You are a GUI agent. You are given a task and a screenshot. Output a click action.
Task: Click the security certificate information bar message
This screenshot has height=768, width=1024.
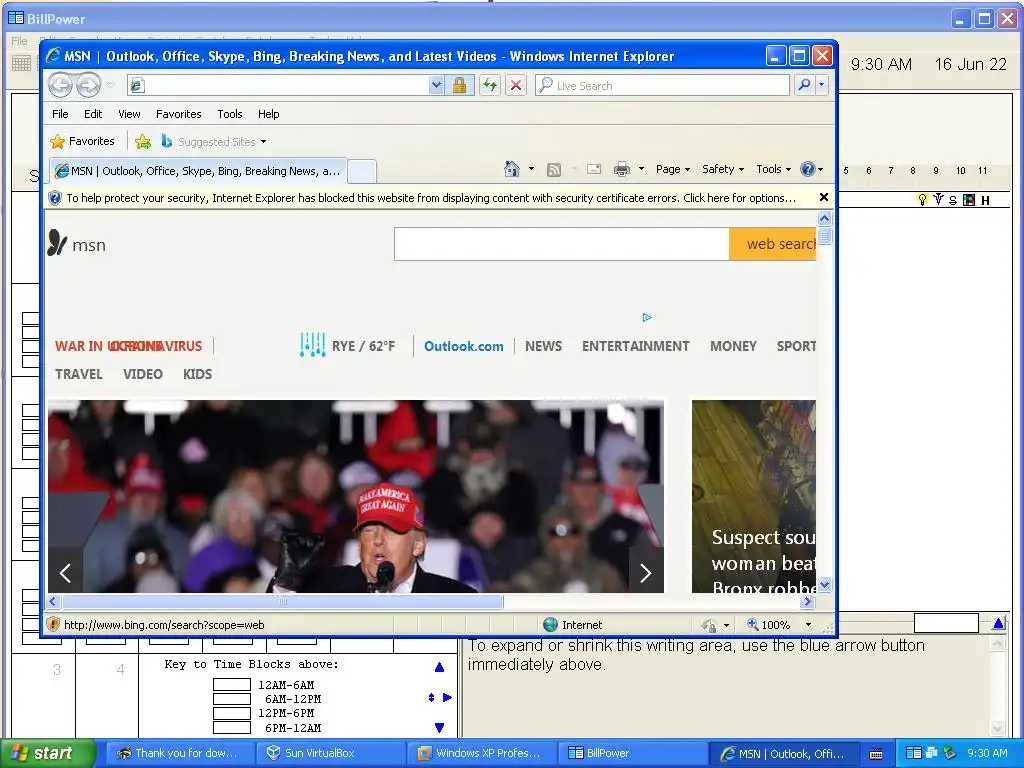(431, 198)
